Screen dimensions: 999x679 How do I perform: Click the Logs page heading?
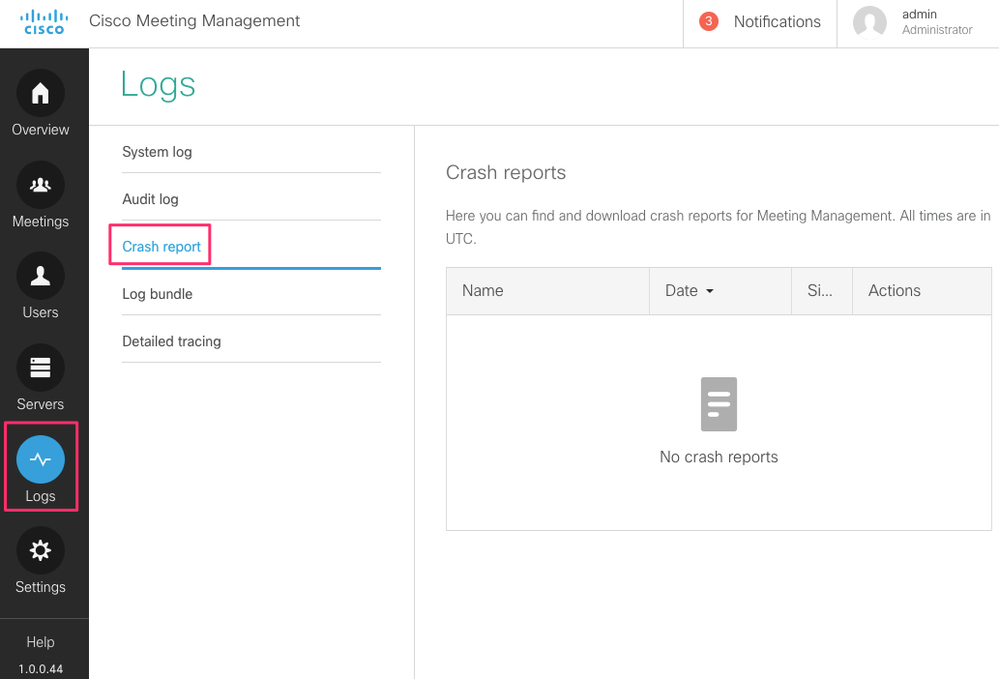158,85
